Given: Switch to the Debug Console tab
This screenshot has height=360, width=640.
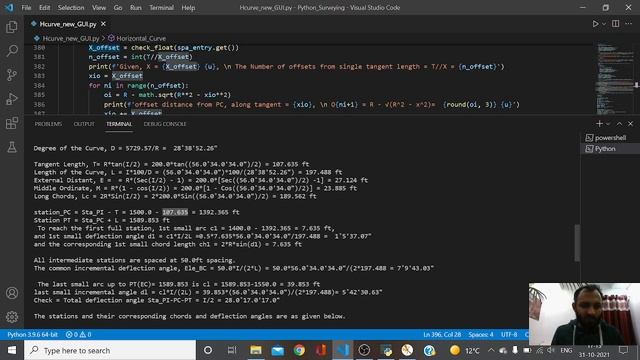Looking at the screenshot, I should pos(165,124).
